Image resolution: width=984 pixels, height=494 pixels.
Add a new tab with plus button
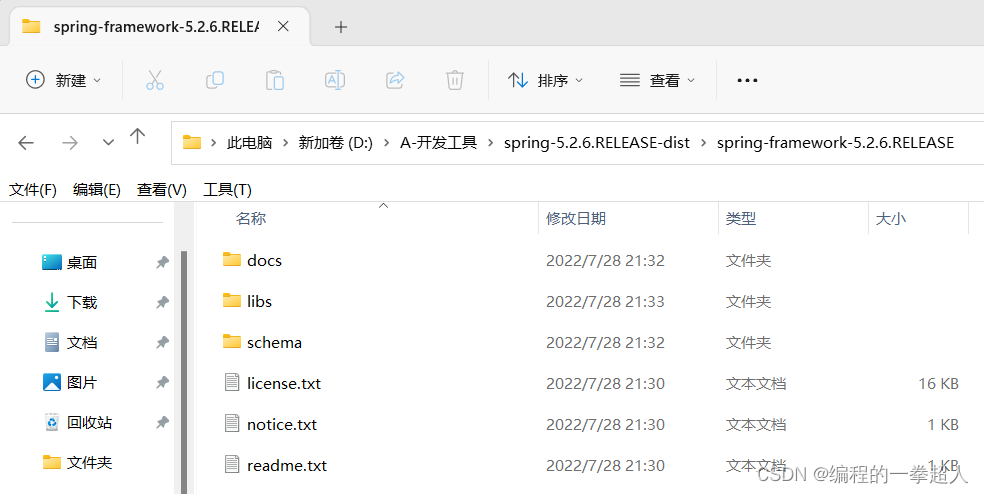click(341, 27)
